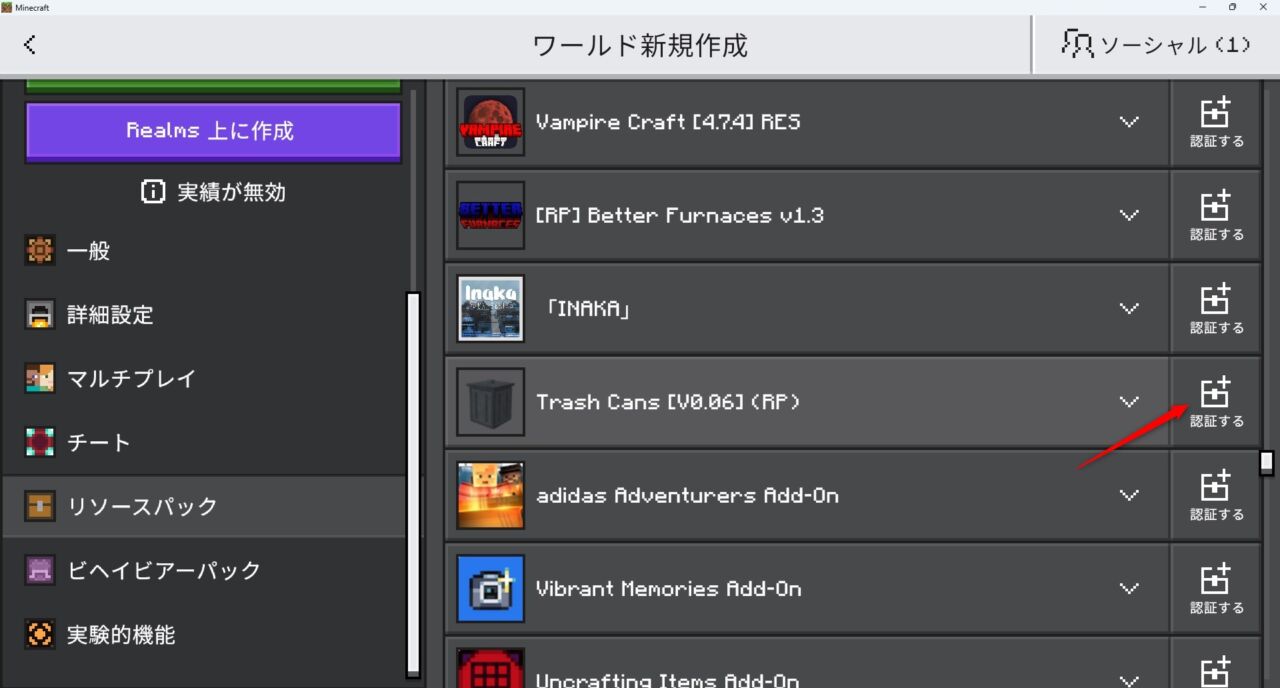
Task: Click the 実験的機能 orange icon
Action: coord(40,635)
